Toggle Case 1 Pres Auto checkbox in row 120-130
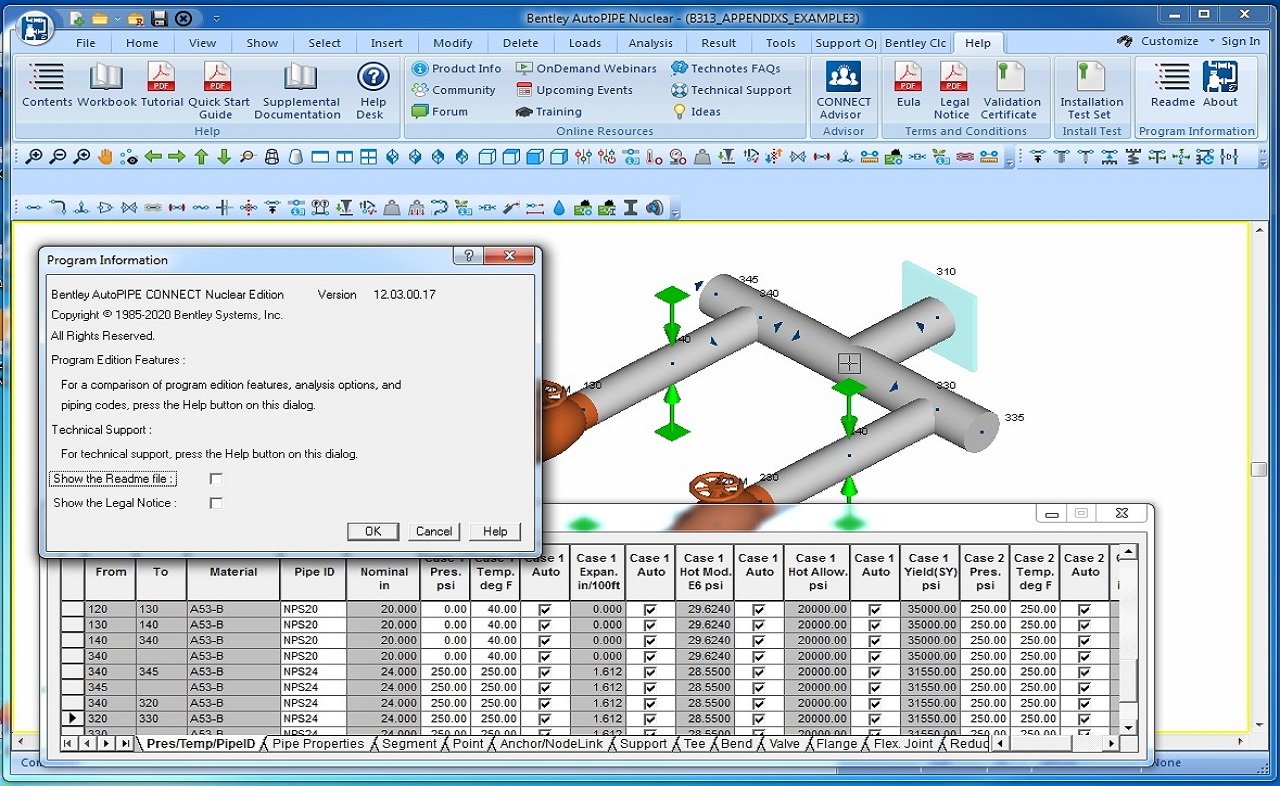The width and height of the screenshot is (1280, 786). pos(545,609)
